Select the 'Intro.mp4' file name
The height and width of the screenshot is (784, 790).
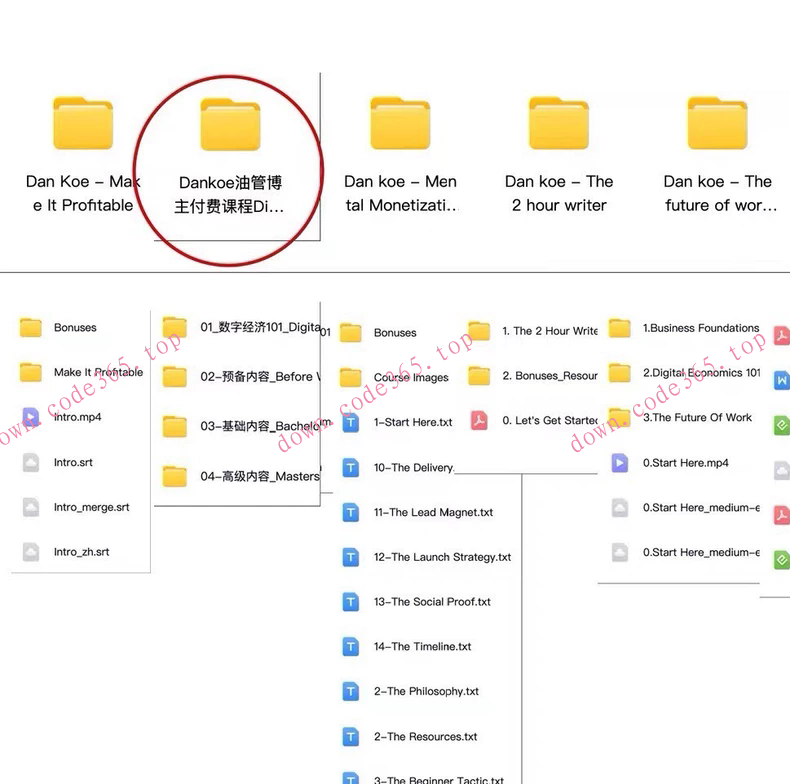click(78, 417)
